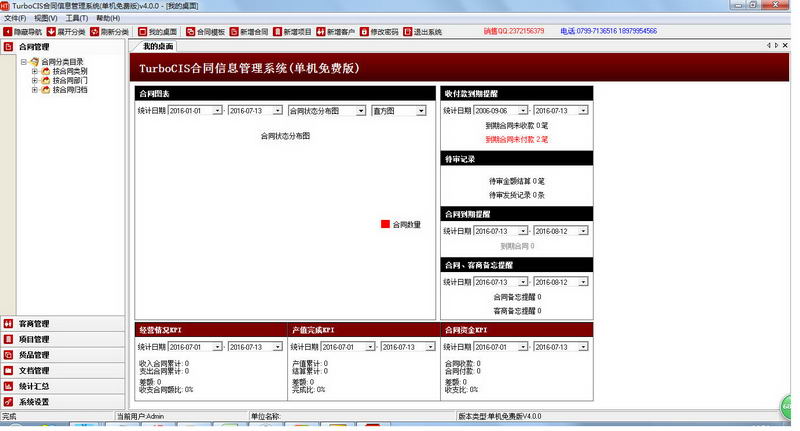Open the 合同状态分布图 chart type dropdown

361,111
